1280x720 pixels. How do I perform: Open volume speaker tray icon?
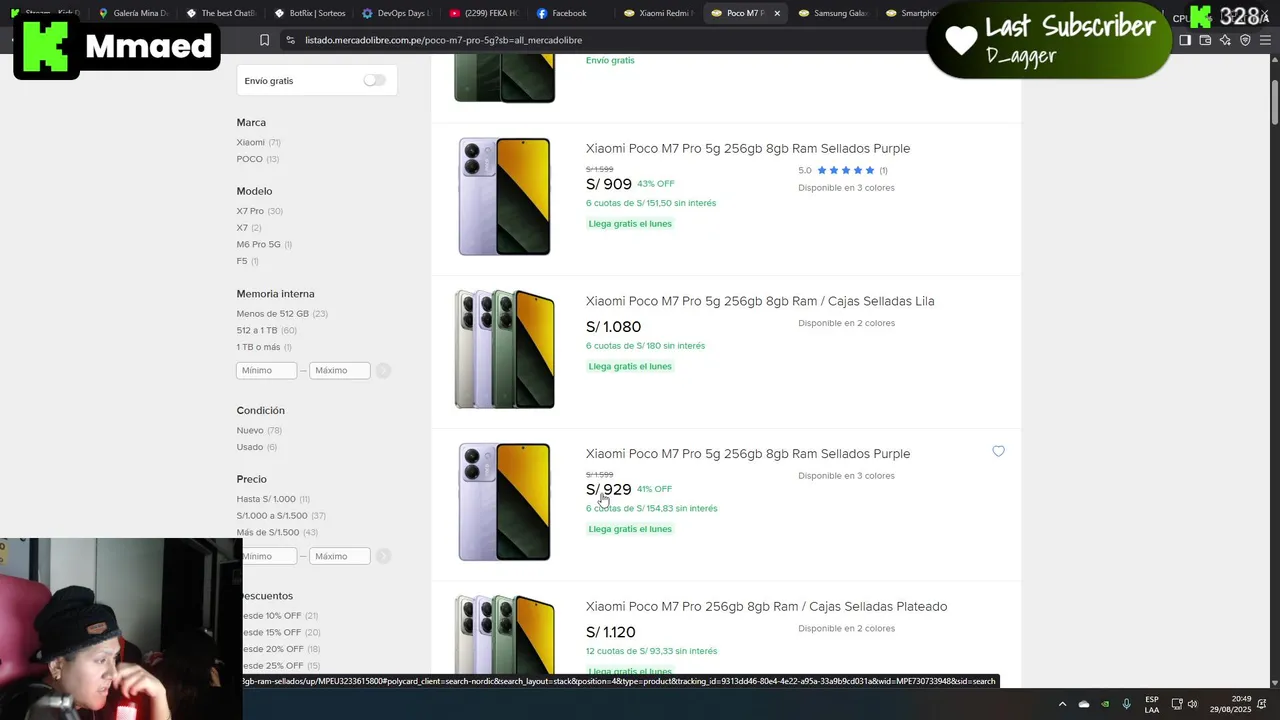(x=1192, y=704)
